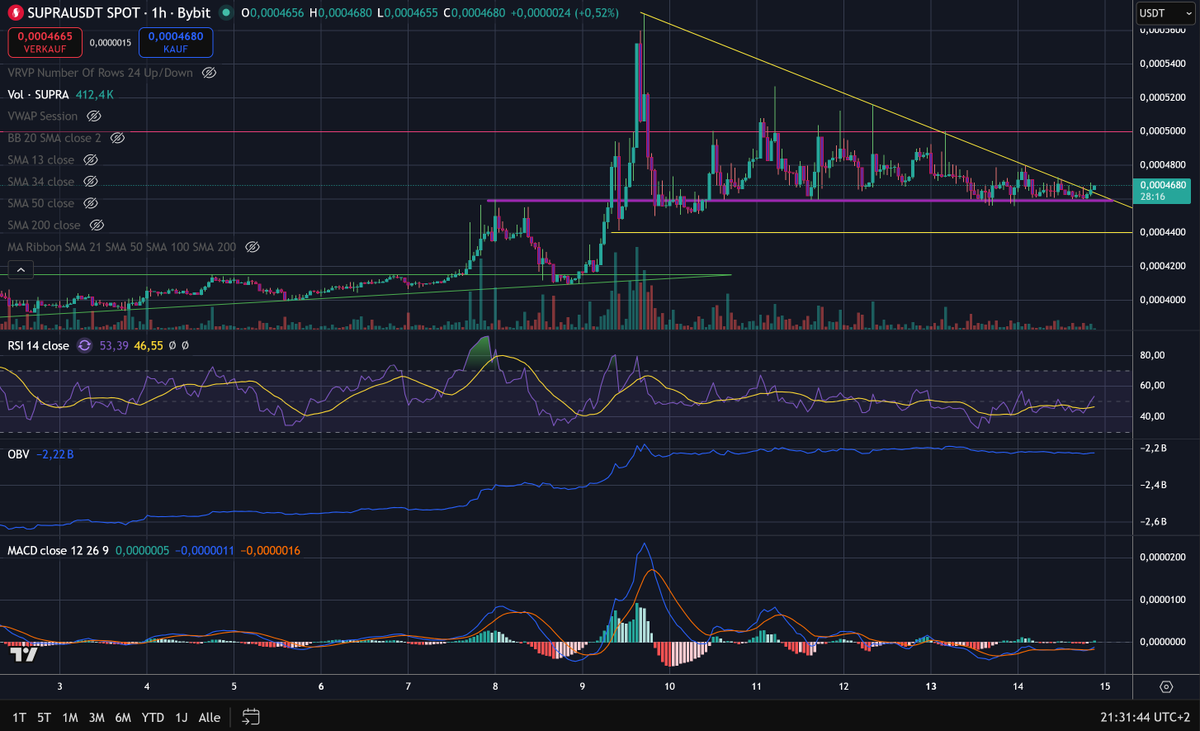The width and height of the screenshot is (1200, 731).
Task: Click the red VERKAUF sell button
Action: coord(44,40)
